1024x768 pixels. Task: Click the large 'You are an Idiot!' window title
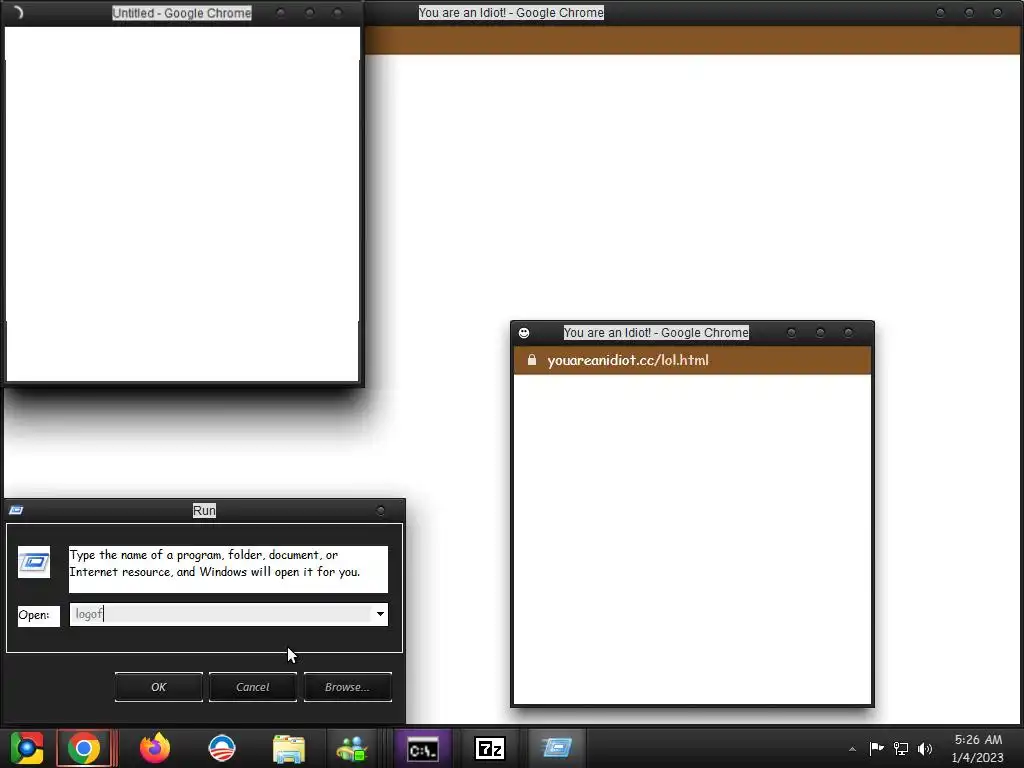(511, 12)
